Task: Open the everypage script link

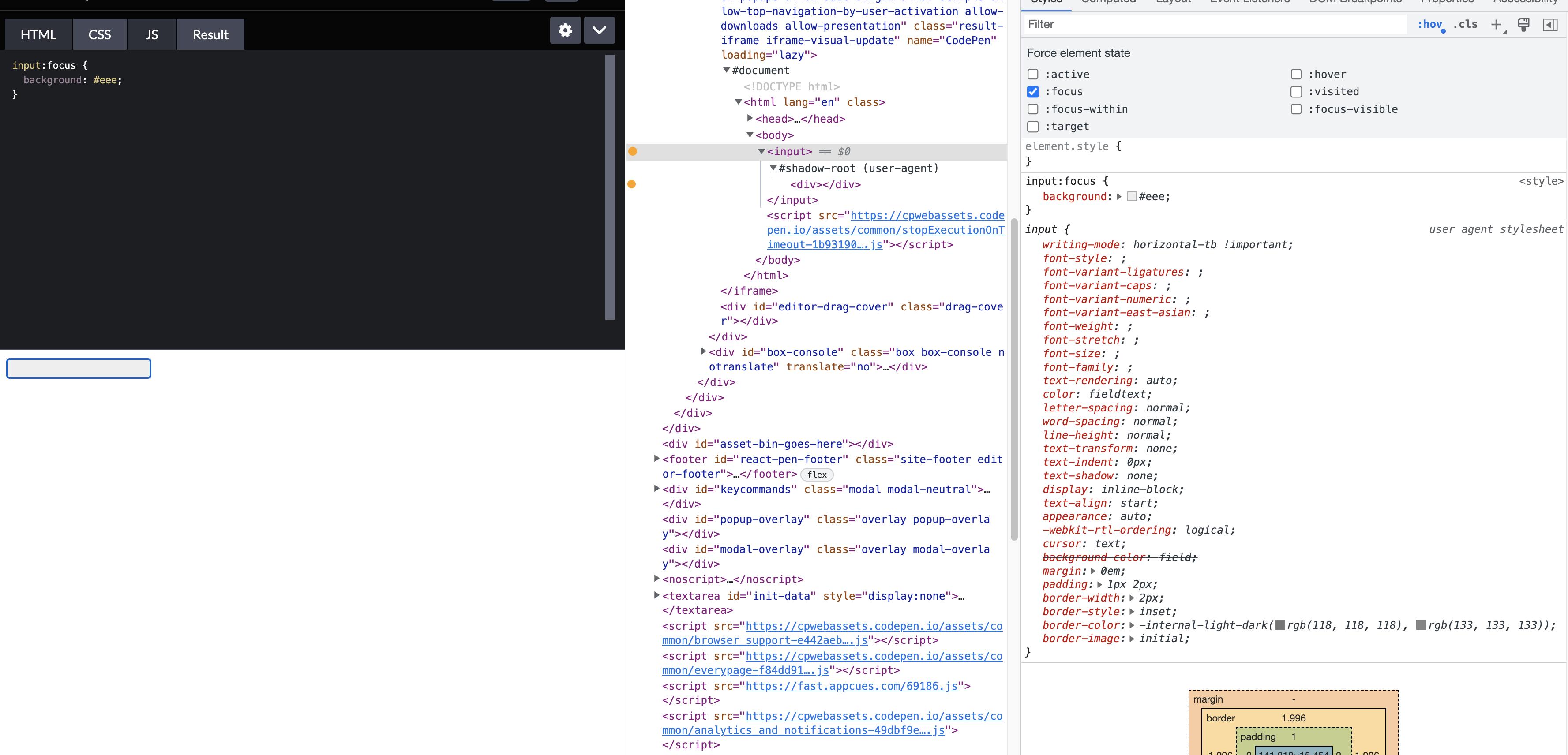Action: coord(832,663)
